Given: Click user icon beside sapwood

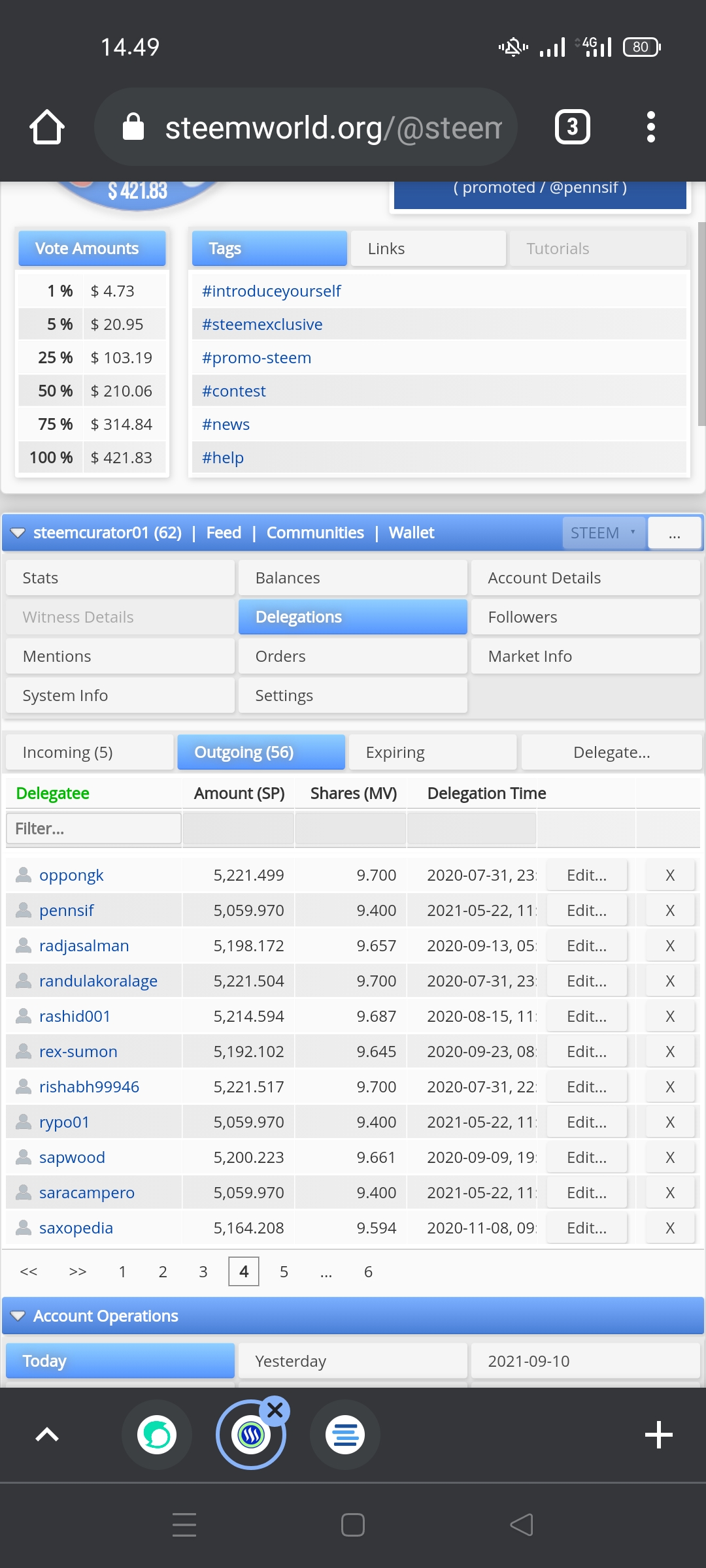Looking at the screenshot, I should click(x=24, y=1157).
